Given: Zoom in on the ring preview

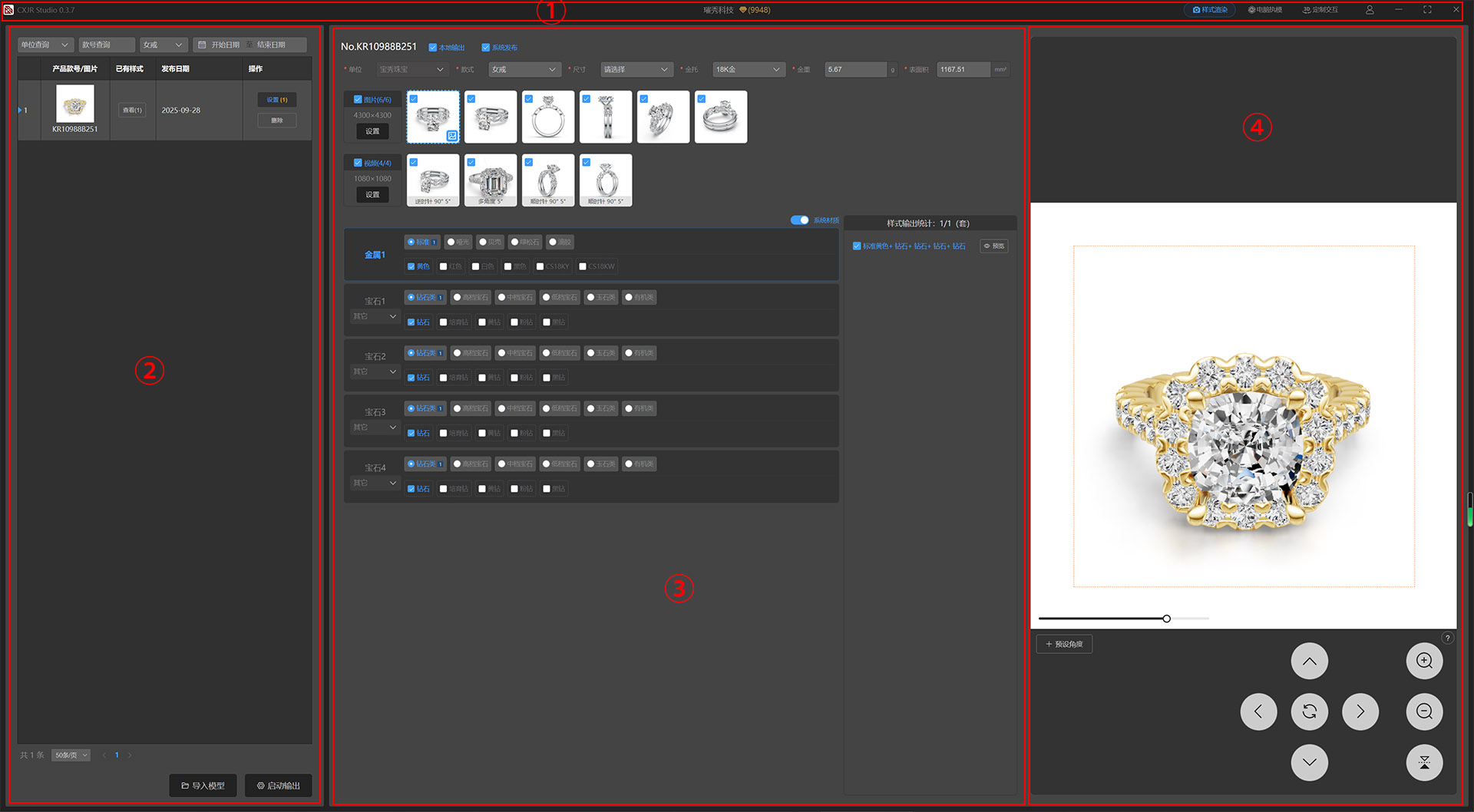Looking at the screenshot, I should 1424,662.
